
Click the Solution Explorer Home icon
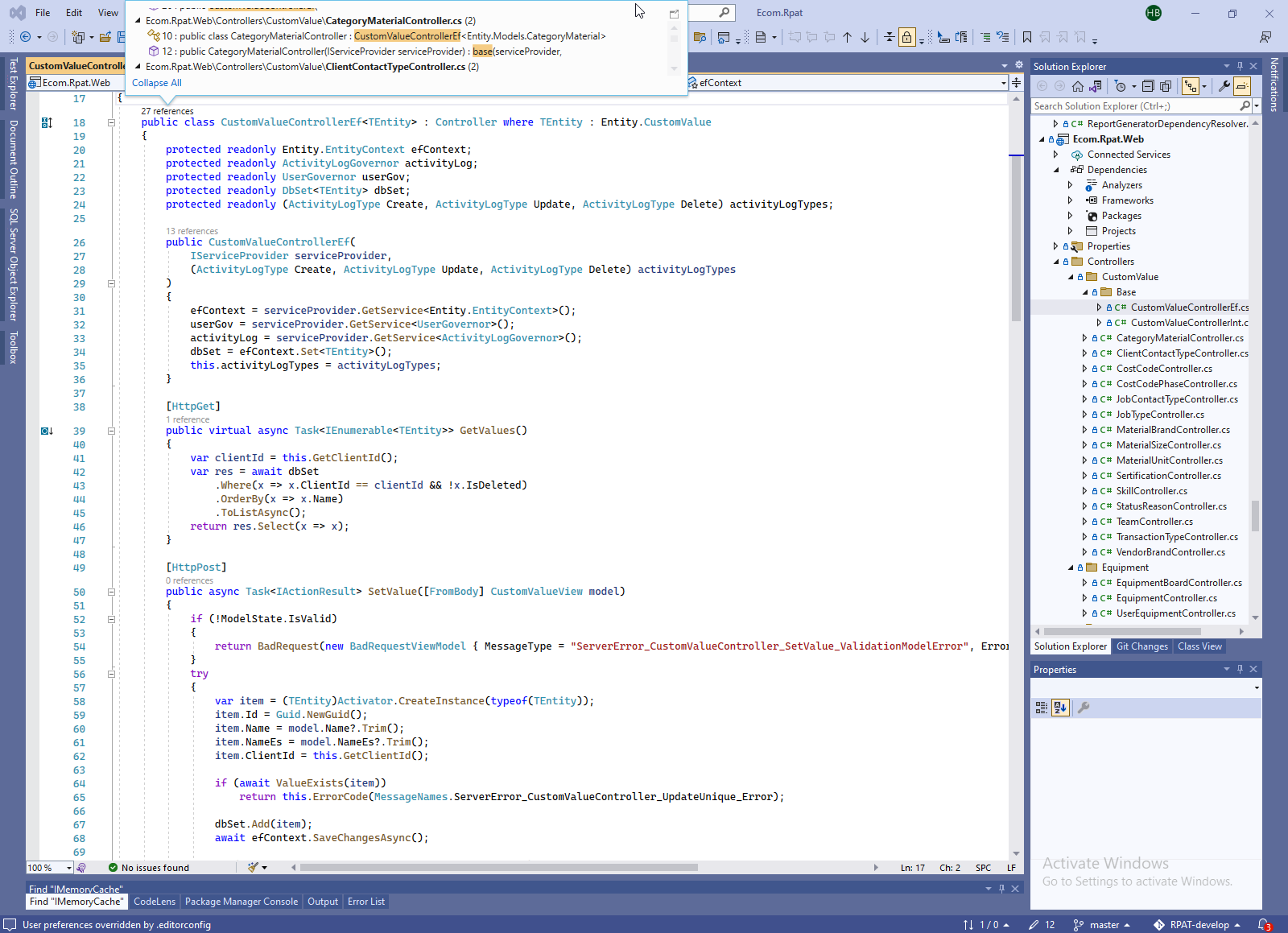1077,86
